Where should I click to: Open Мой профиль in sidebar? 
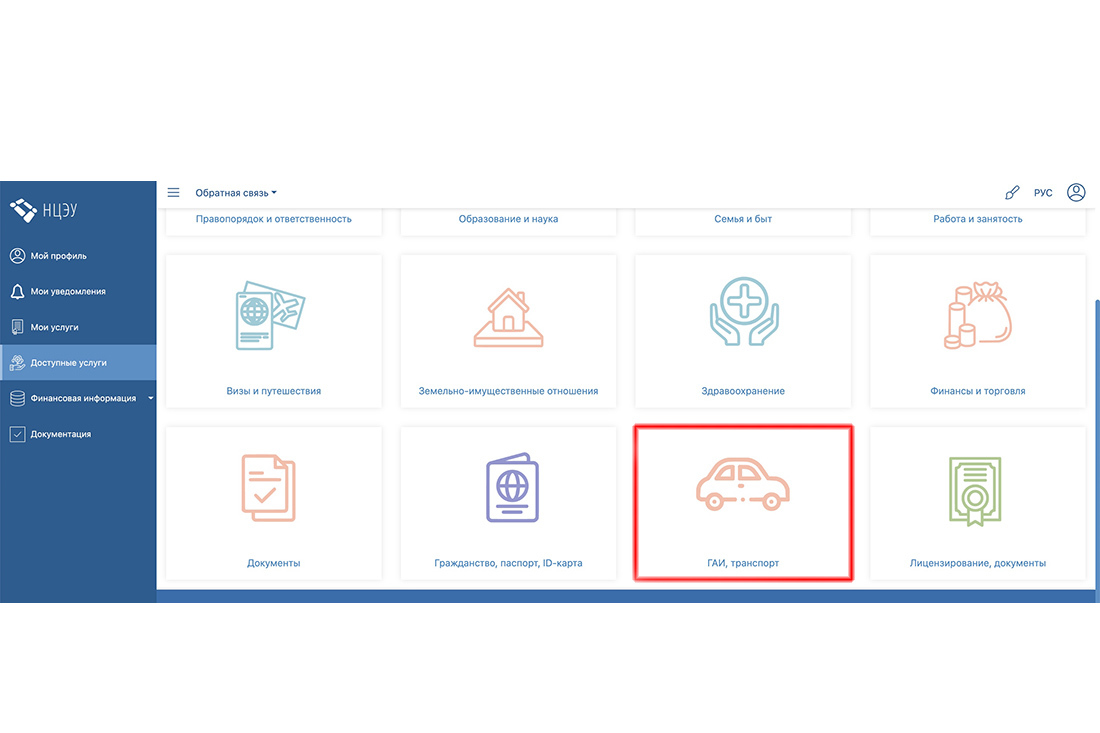(78, 256)
